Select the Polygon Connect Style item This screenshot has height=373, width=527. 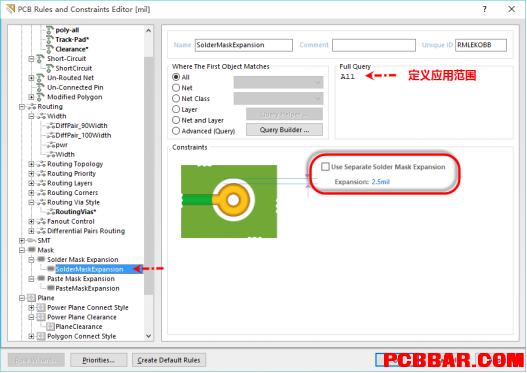pyautogui.click(x=82, y=336)
